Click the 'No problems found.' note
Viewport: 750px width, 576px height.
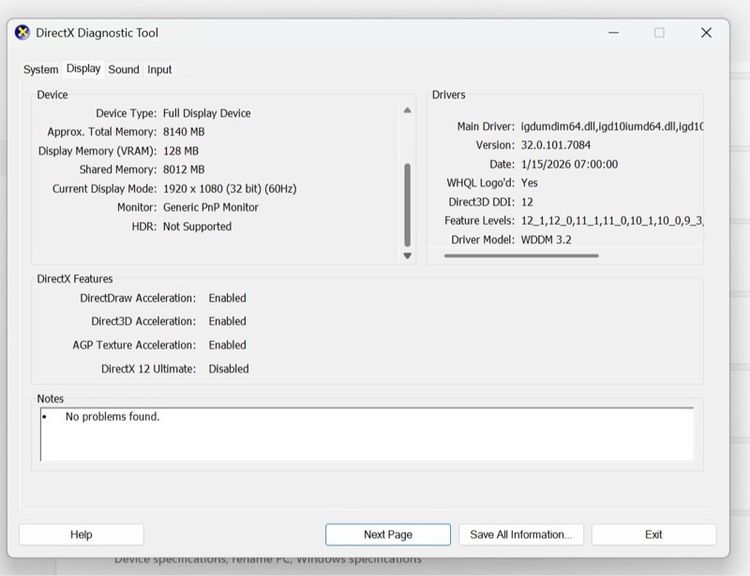[112, 417]
